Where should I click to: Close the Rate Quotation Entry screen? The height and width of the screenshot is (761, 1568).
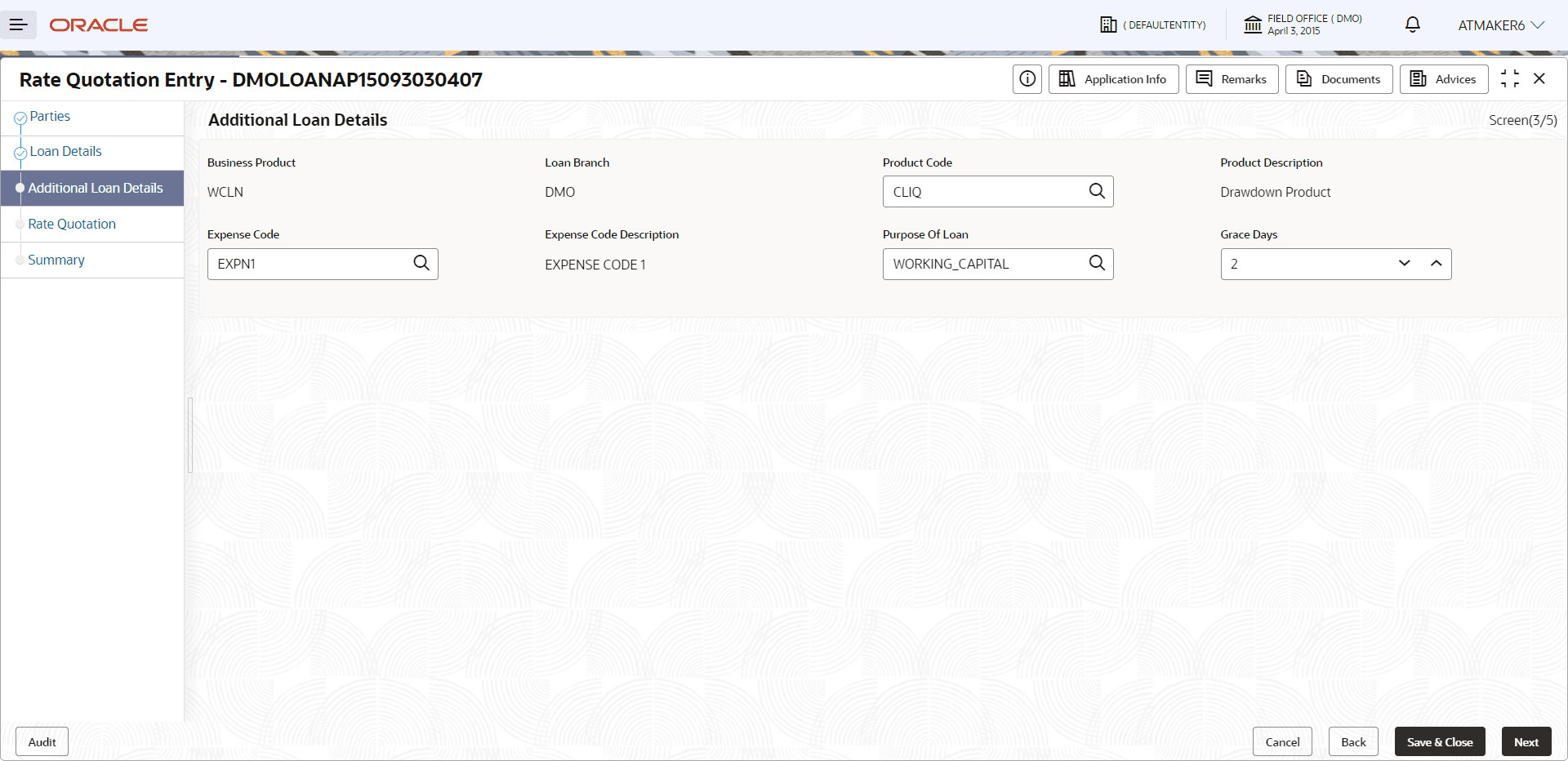[x=1539, y=78]
